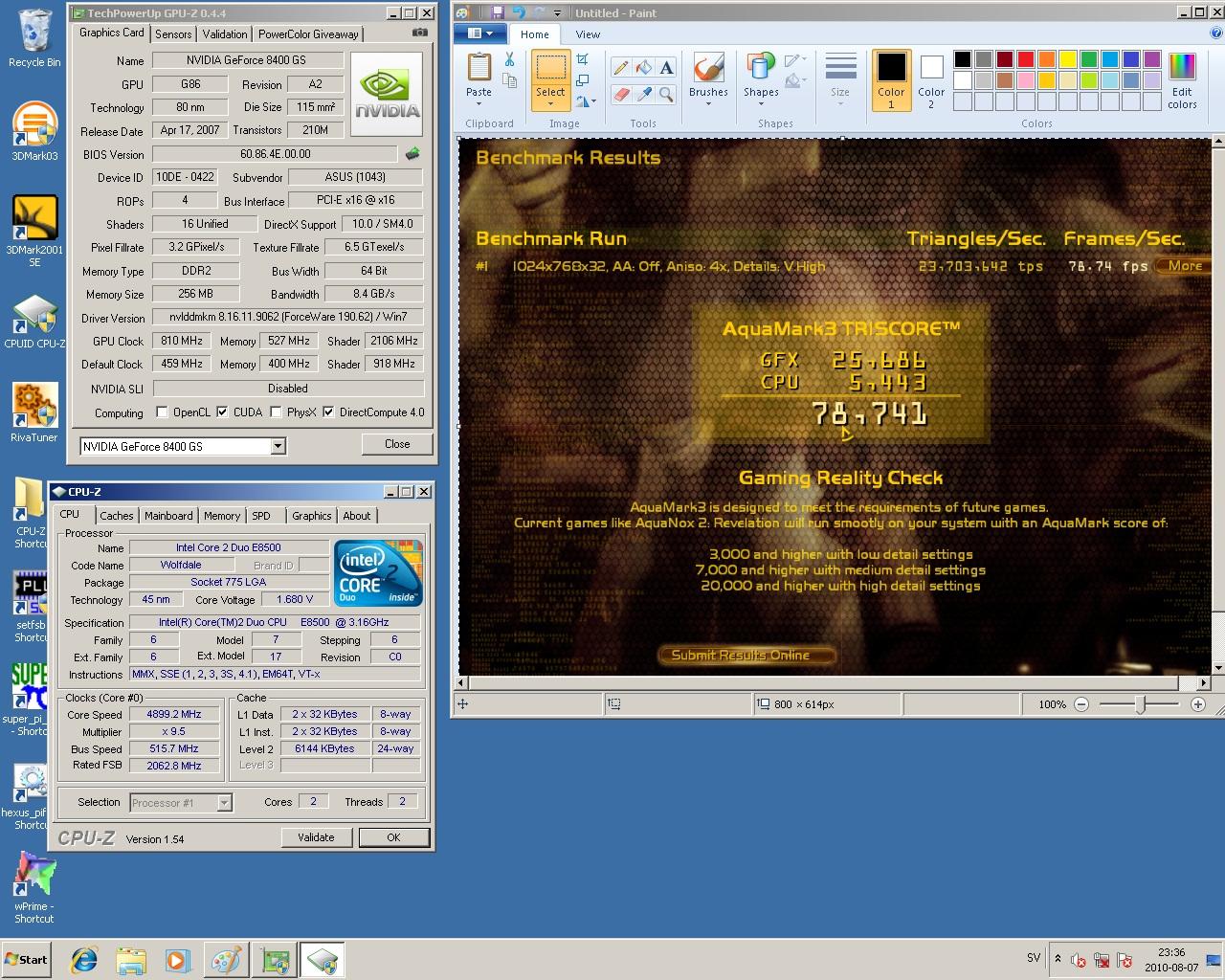Click the zoom in plus button in Paint
The width and height of the screenshot is (1225, 980).
[1198, 704]
